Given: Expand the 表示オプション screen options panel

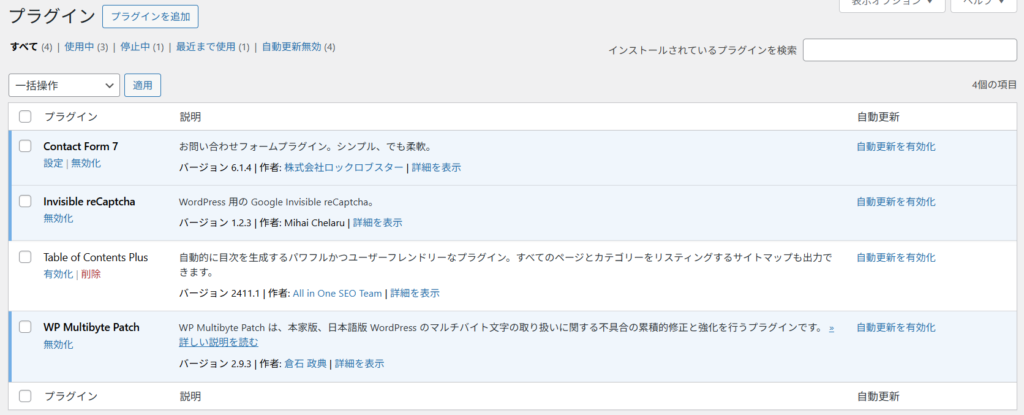Looking at the screenshot, I should click(x=891, y=4).
